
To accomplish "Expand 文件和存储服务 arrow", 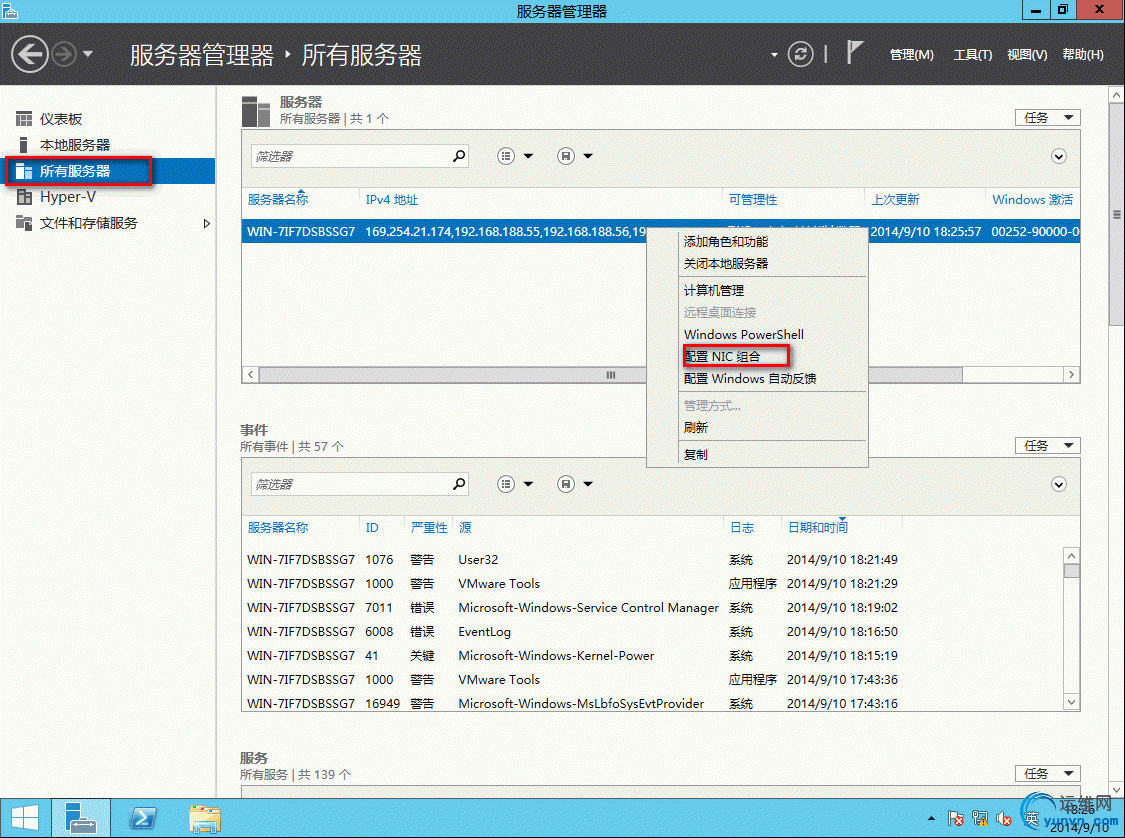I will click(207, 223).
